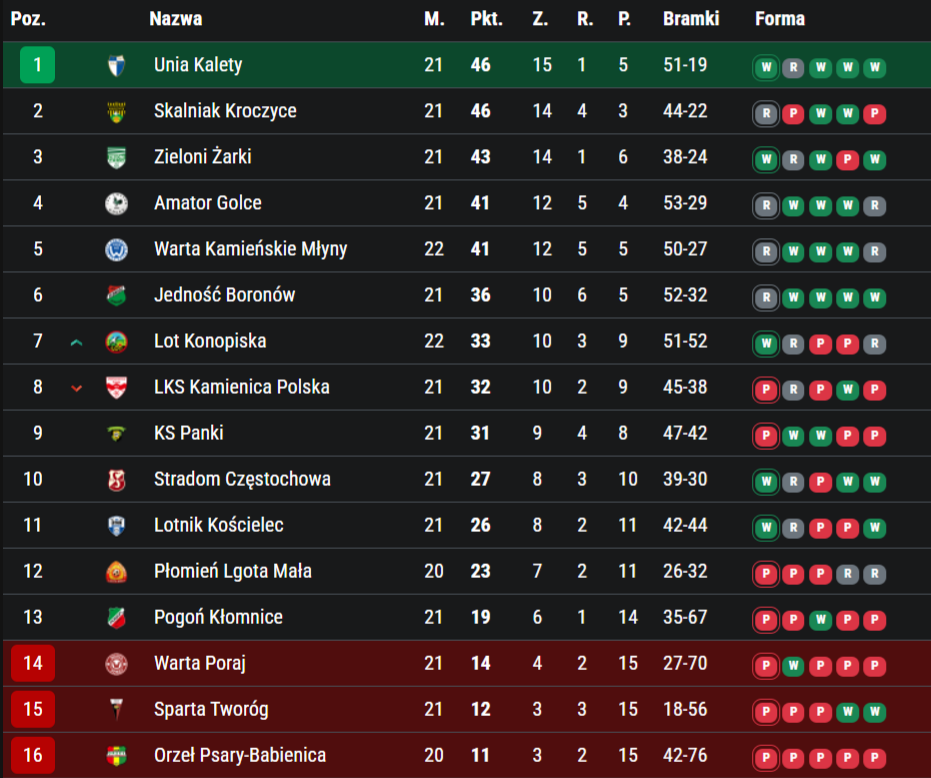The height and width of the screenshot is (778, 931).
Task: Click the Skalniak Kroczyce team logo
Action: click(117, 111)
